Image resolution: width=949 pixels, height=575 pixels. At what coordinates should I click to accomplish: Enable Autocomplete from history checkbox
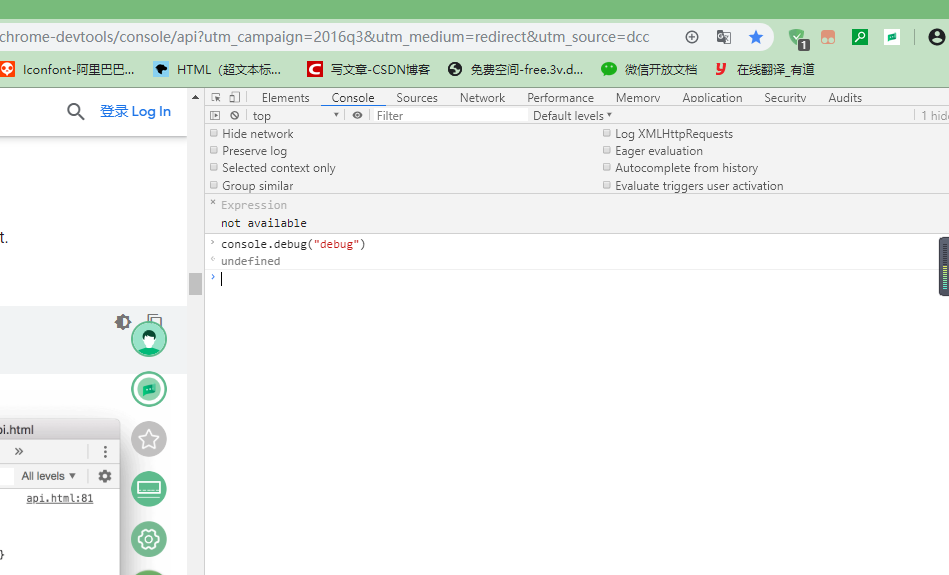(606, 167)
